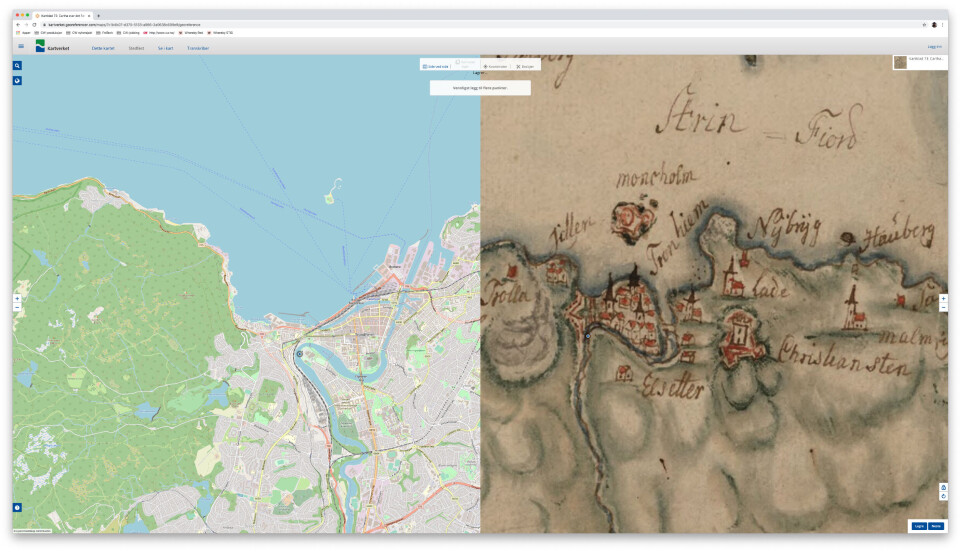Open the Stedfest menu item
The width and height of the screenshot is (960, 552).
click(x=136, y=48)
